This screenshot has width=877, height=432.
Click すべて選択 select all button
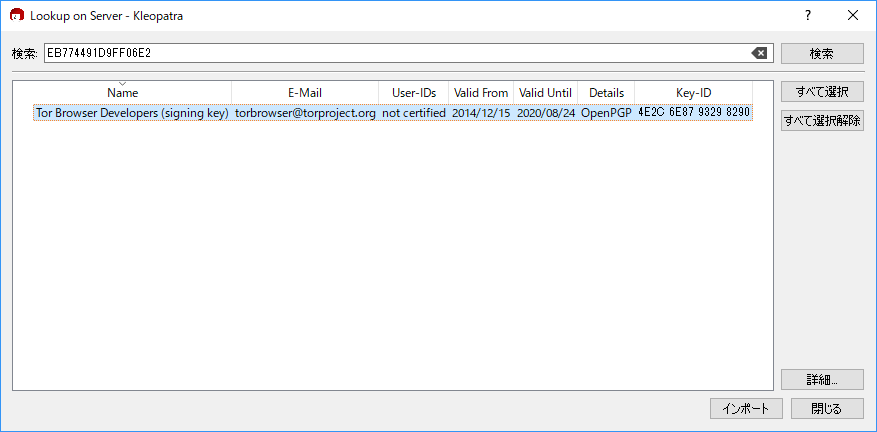pos(822,91)
